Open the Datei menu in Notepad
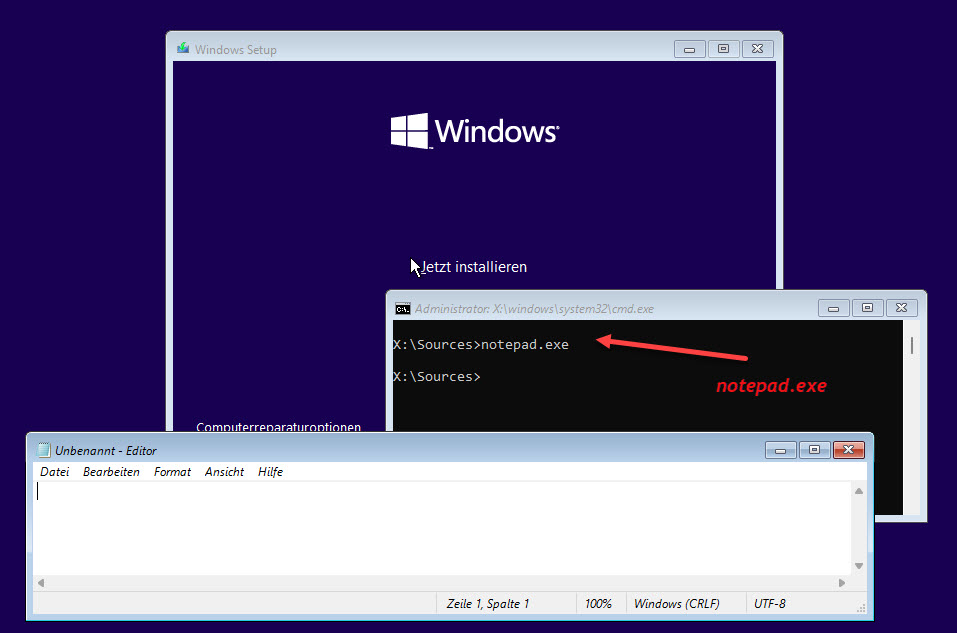 [x=54, y=471]
